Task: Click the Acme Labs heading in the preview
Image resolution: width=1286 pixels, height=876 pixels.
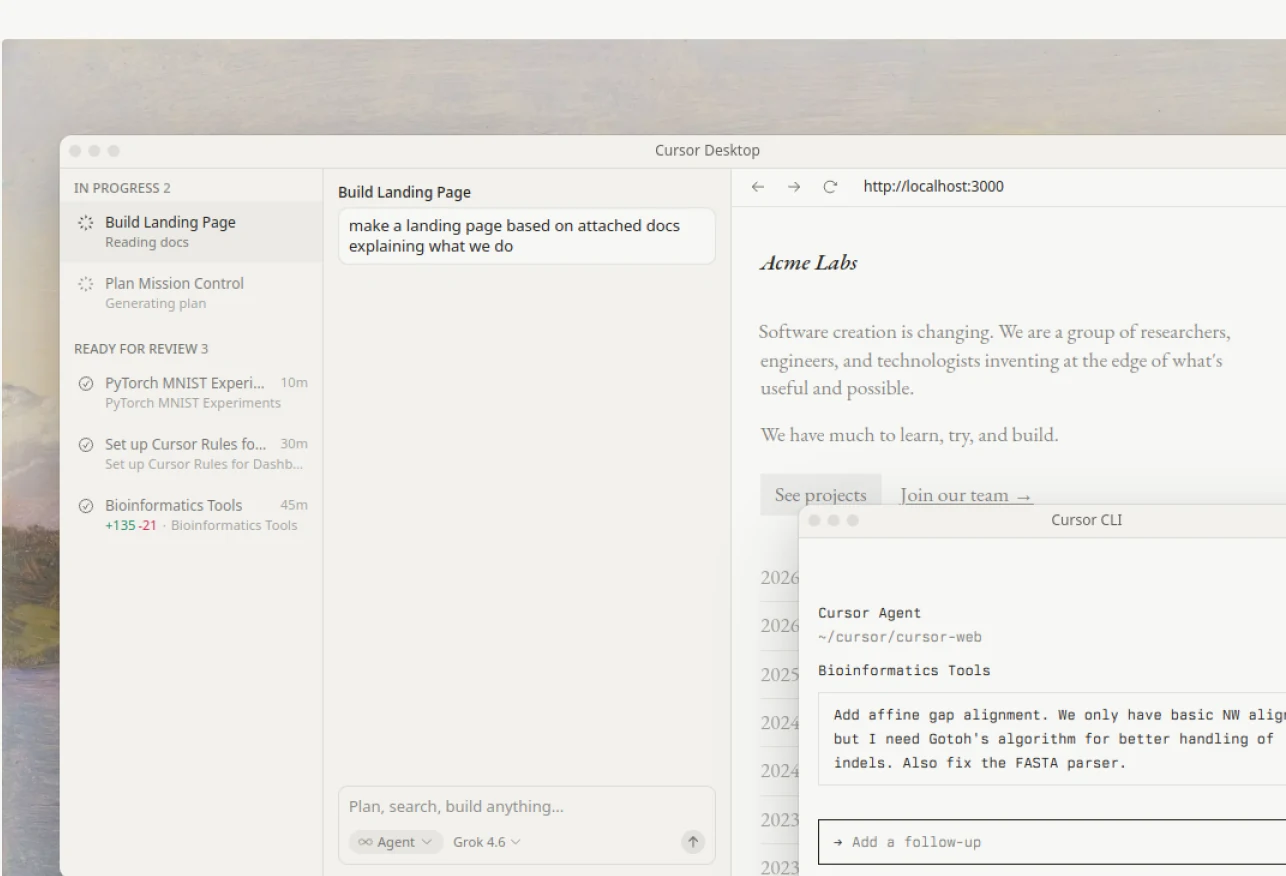Action: [809, 263]
